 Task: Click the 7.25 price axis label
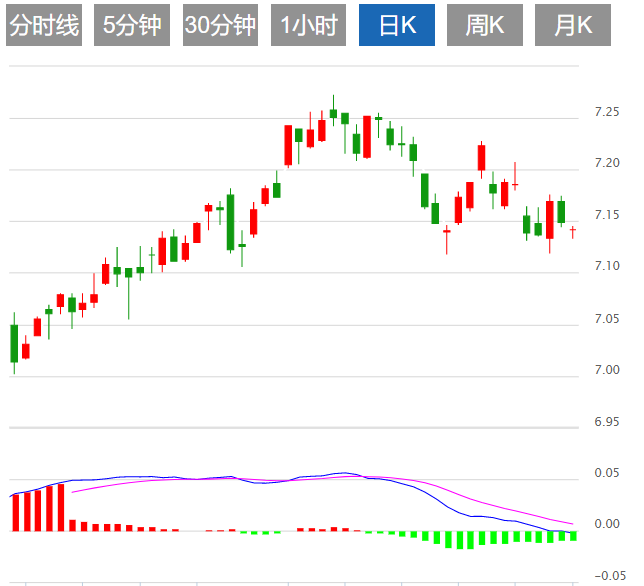tap(607, 112)
